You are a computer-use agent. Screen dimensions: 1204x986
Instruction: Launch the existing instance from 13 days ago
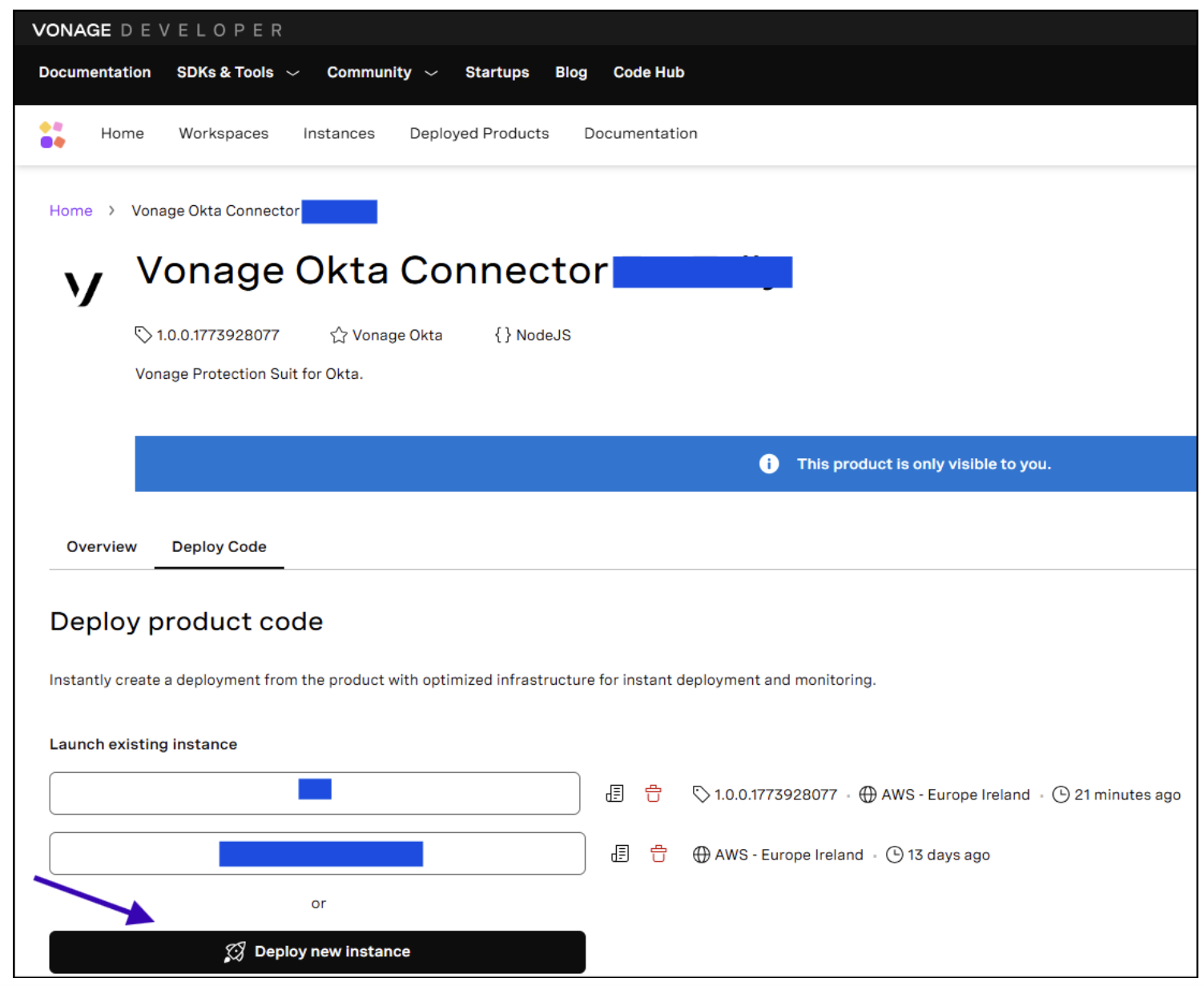tap(317, 853)
